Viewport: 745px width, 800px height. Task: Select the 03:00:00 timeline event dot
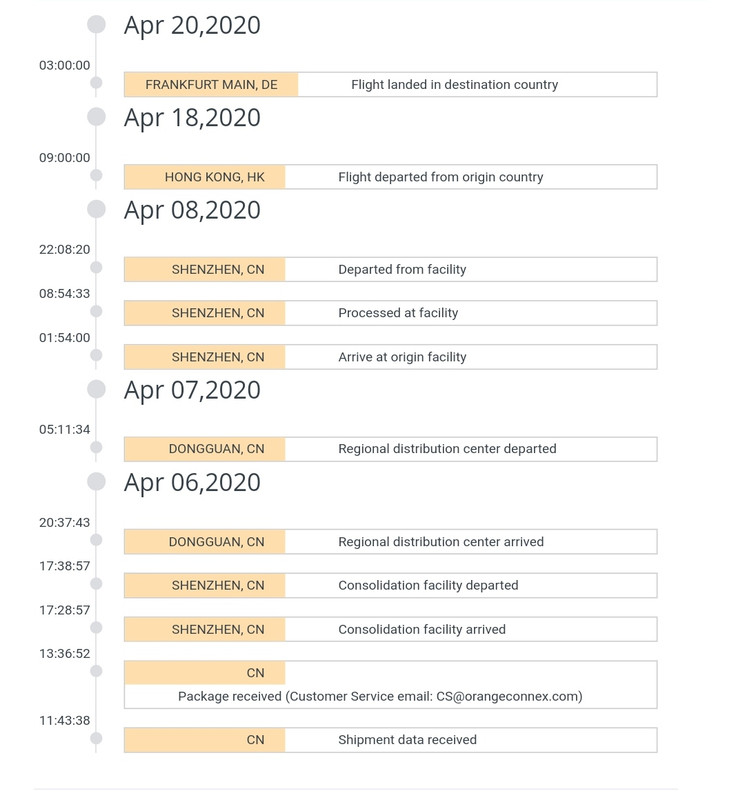point(96,83)
